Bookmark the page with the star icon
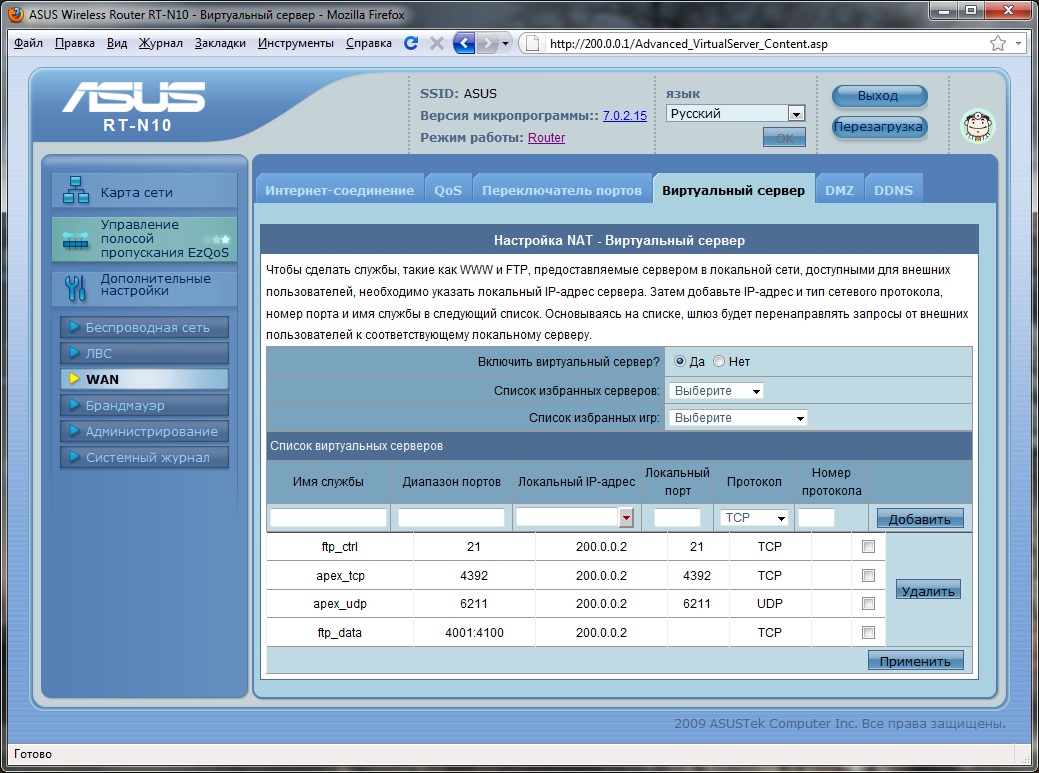The image size is (1039, 773). (x=997, y=44)
